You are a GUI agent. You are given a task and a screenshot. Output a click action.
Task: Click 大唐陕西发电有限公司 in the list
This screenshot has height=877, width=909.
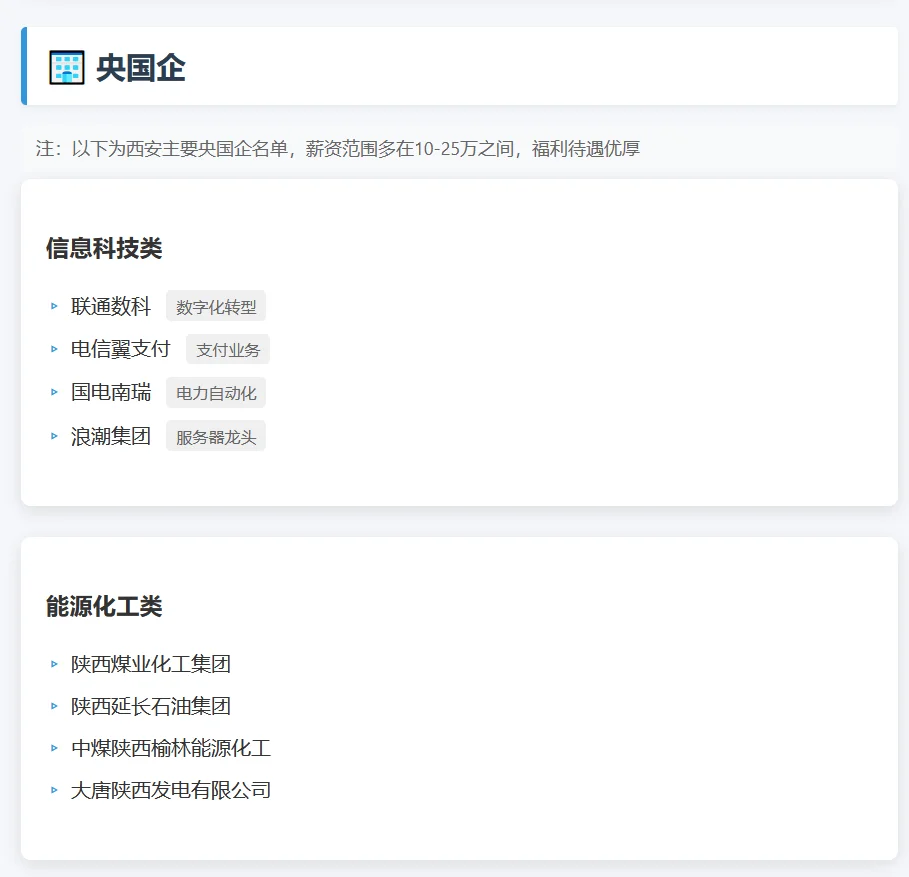point(171,790)
